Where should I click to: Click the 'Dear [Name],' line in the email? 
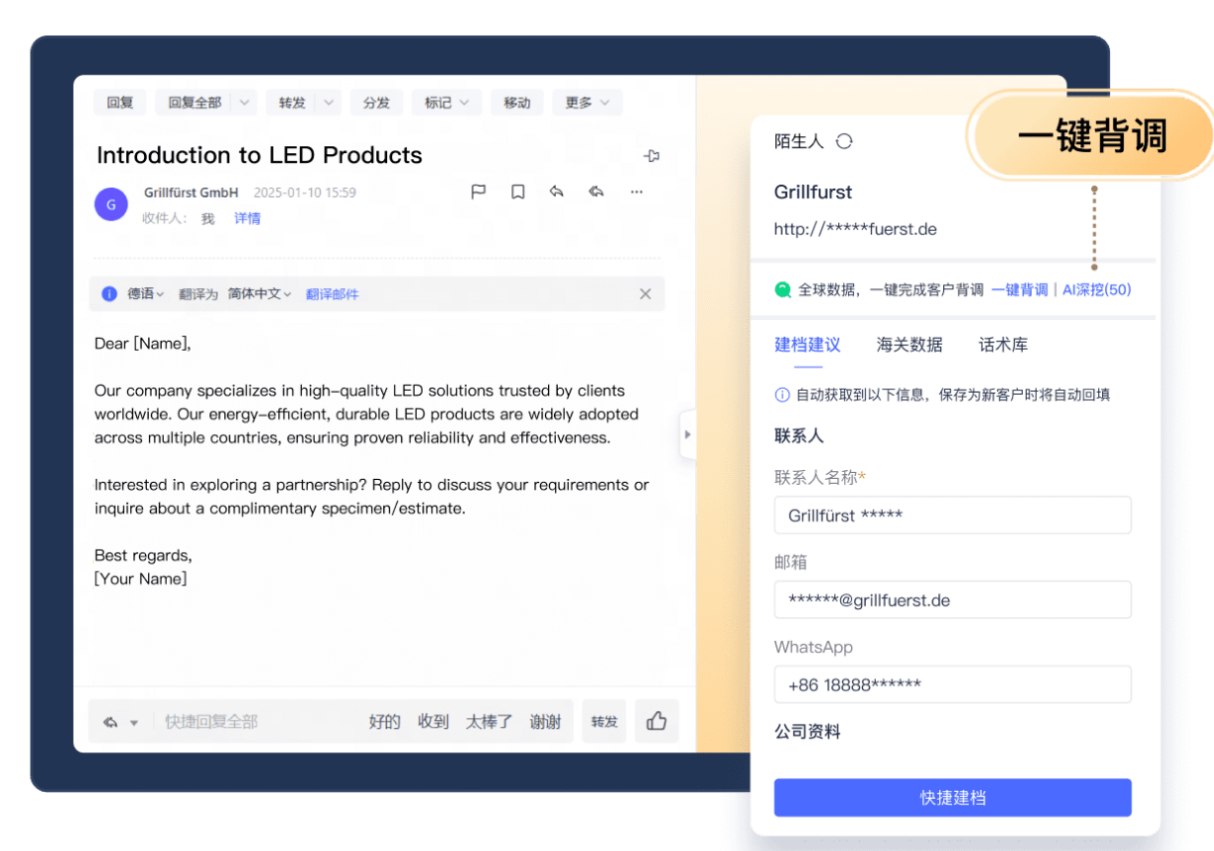(x=142, y=343)
